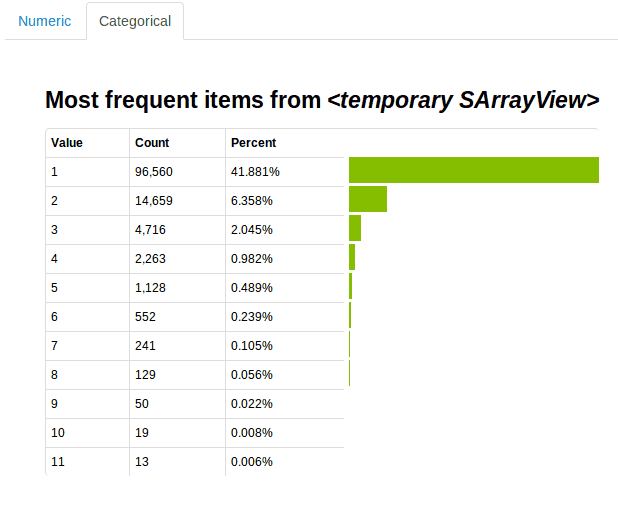Select the count cell 4,716
The height and width of the screenshot is (521, 618).
tap(151, 230)
